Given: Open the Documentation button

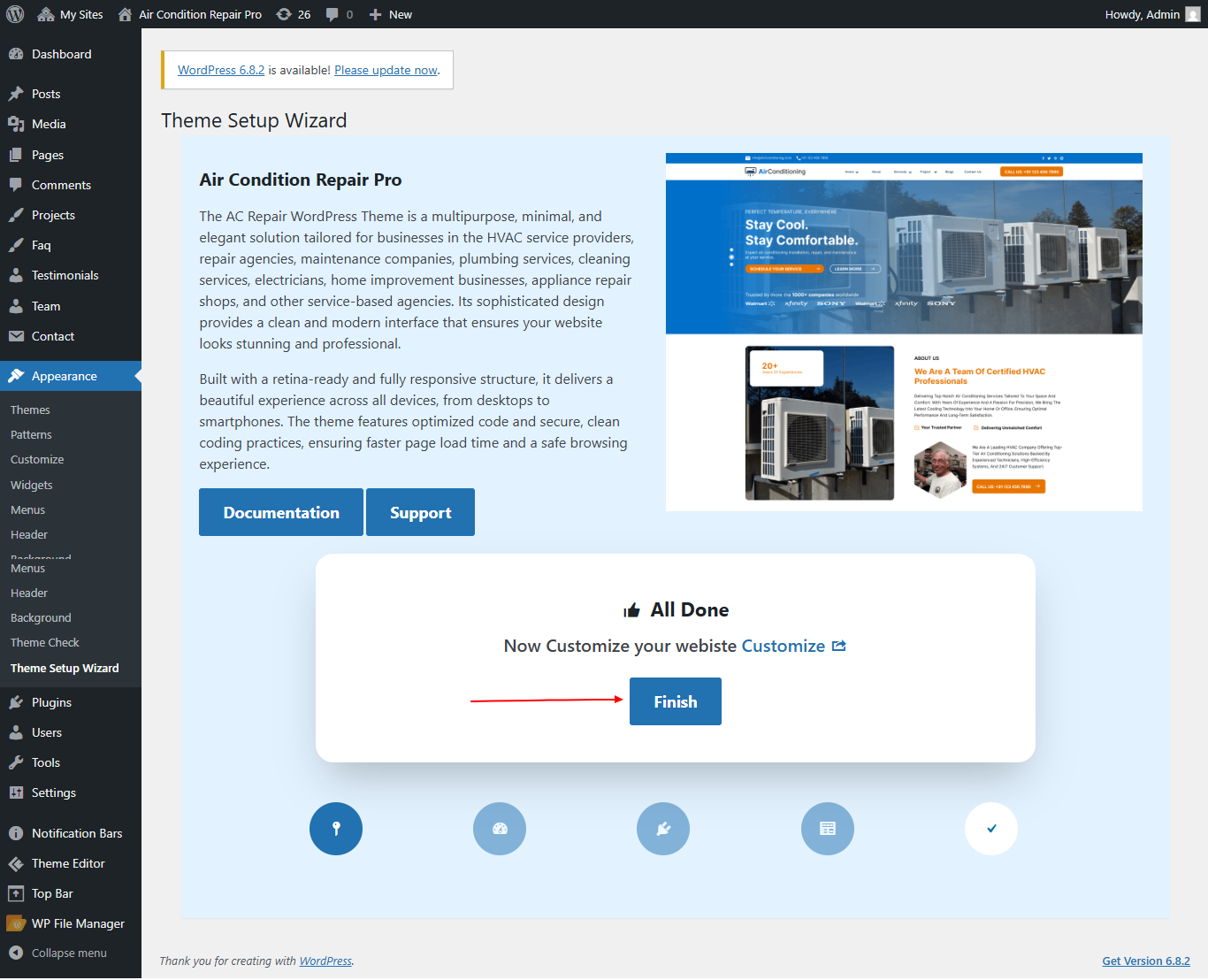Looking at the screenshot, I should (x=281, y=512).
